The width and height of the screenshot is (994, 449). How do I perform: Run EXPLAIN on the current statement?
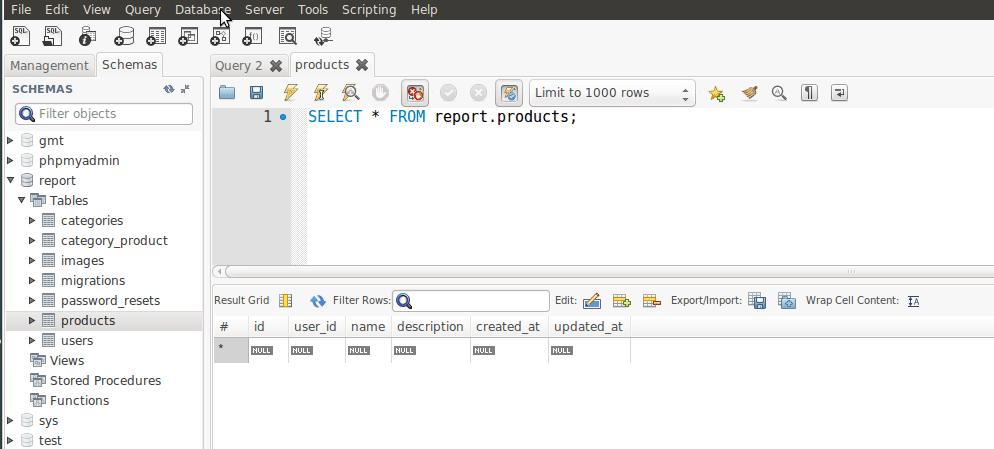pyautogui.click(x=351, y=93)
